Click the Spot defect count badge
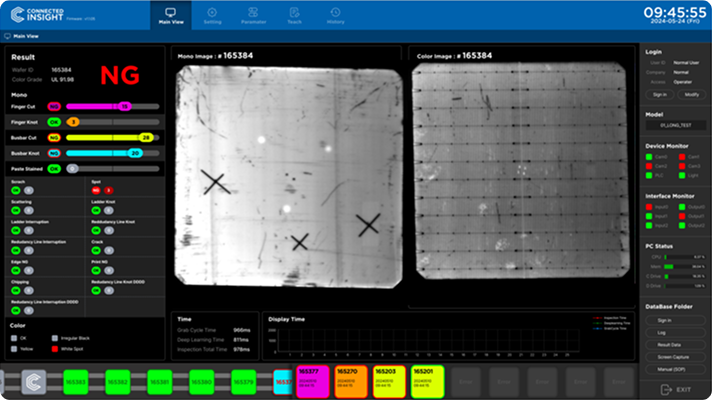712x400 pixels. pos(109,190)
